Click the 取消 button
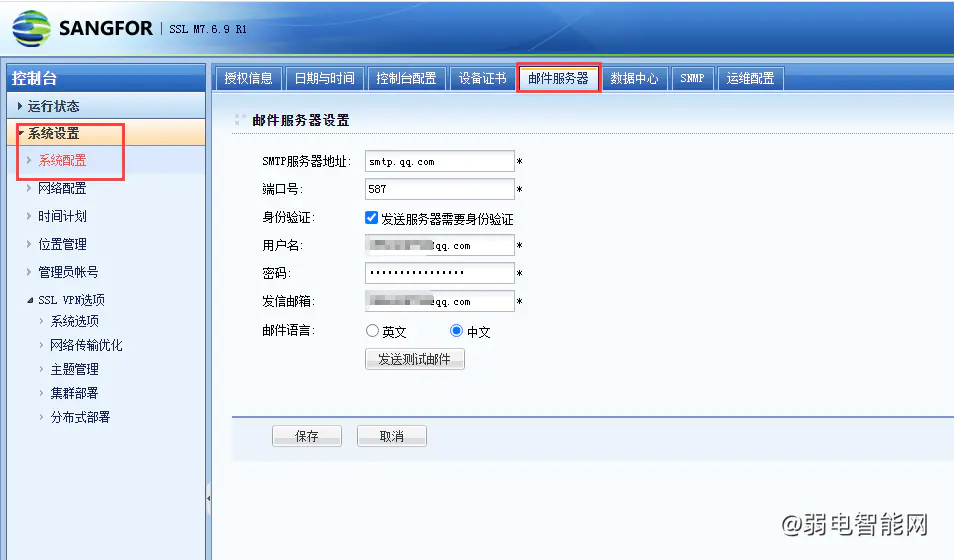The width and height of the screenshot is (954, 560). [392, 436]
